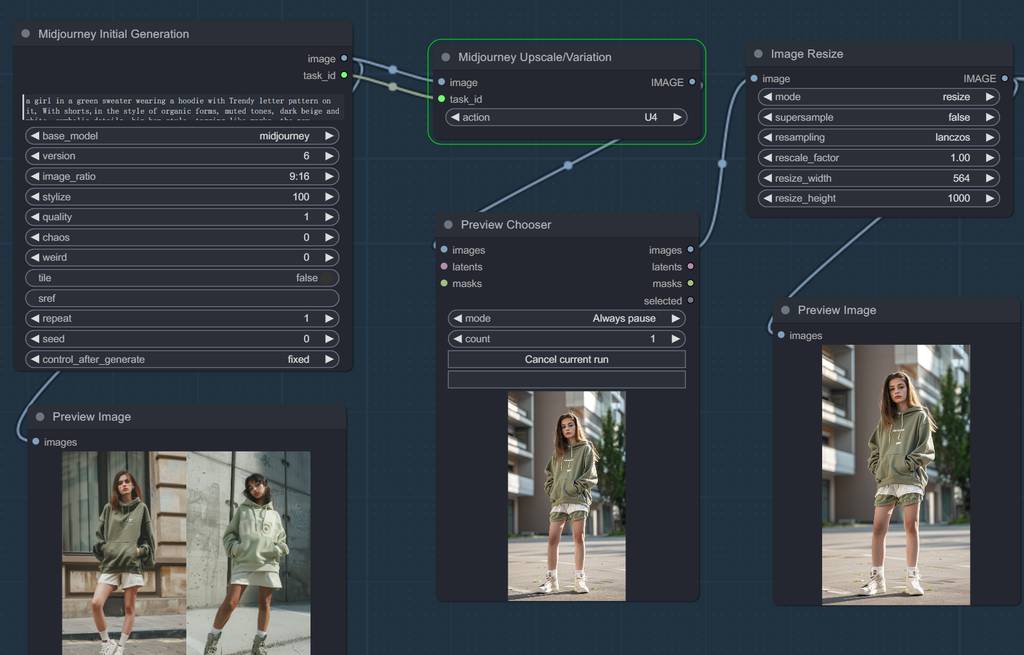Click the Preview Chooser node collapse dot
Screen dimensions: 1024x655
click(448, 225)
